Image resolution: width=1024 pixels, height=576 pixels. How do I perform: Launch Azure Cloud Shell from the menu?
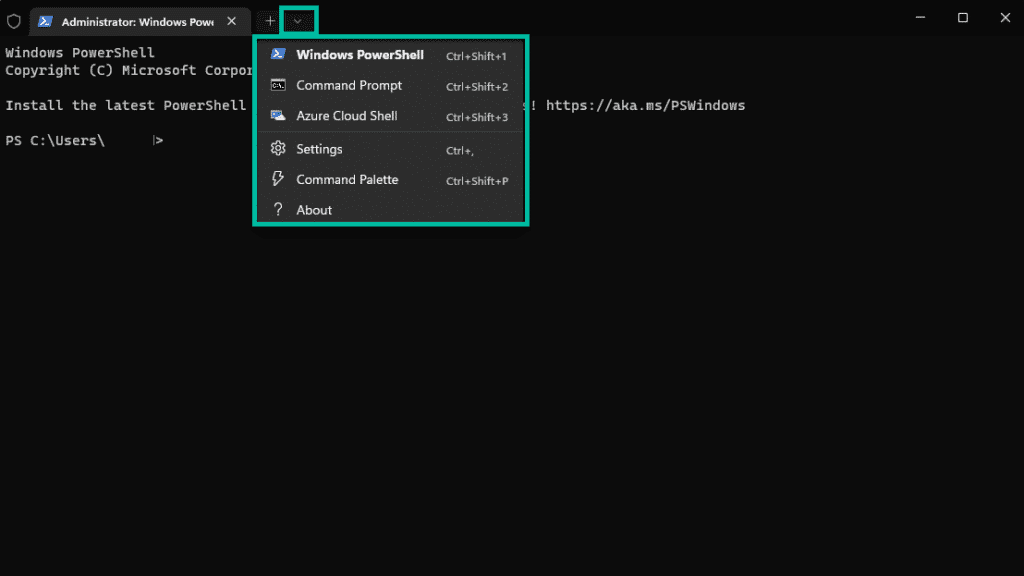(345, 117)
